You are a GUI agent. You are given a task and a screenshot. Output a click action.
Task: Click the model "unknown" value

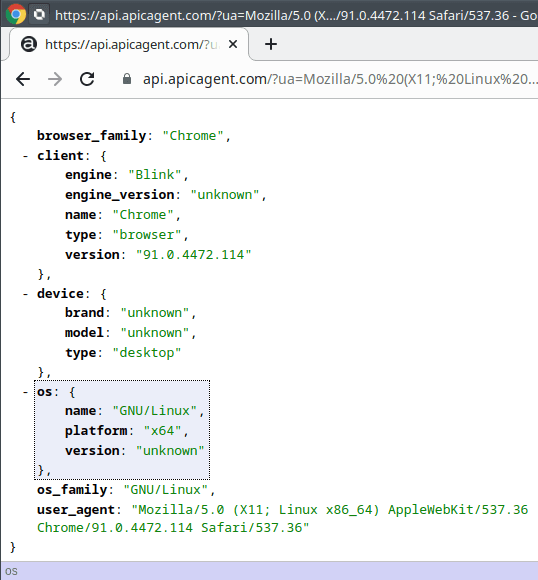pyautogui.click(x=155, y=333)
